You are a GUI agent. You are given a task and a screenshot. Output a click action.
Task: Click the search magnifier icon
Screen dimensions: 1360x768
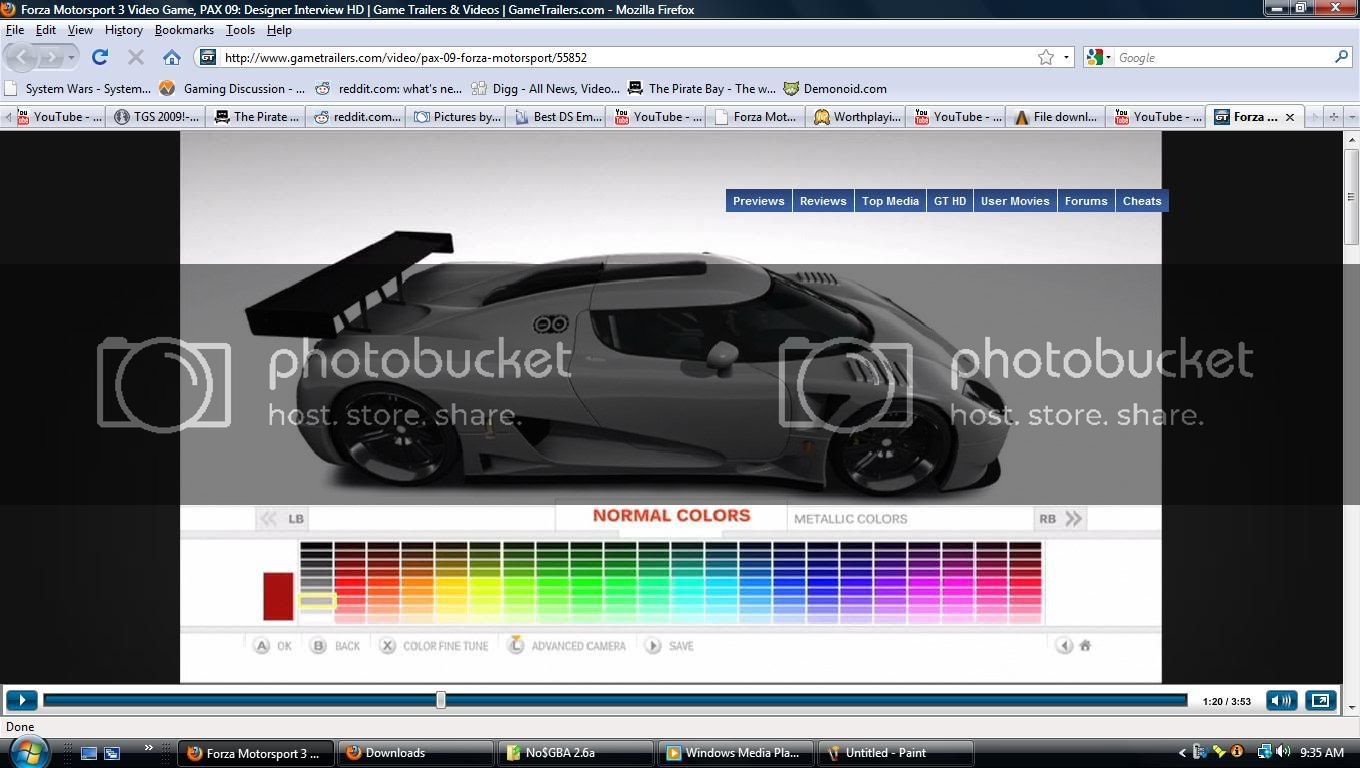[x=1342, y=57]
